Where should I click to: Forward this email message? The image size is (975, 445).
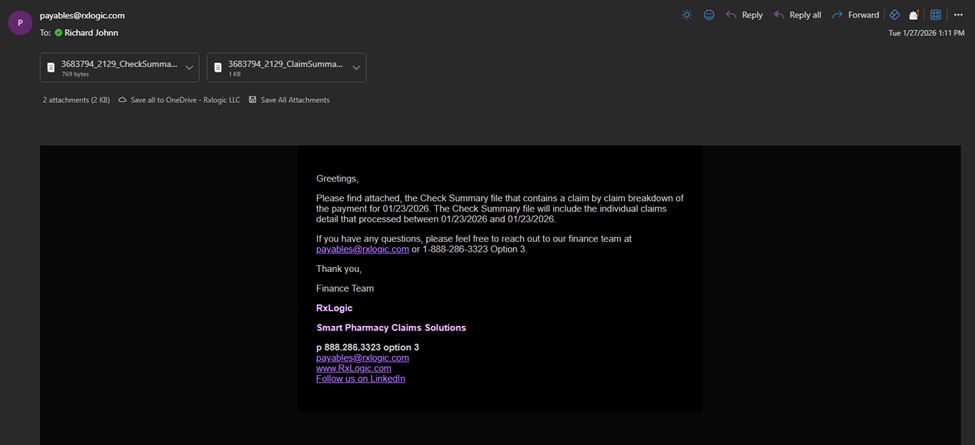855,15
